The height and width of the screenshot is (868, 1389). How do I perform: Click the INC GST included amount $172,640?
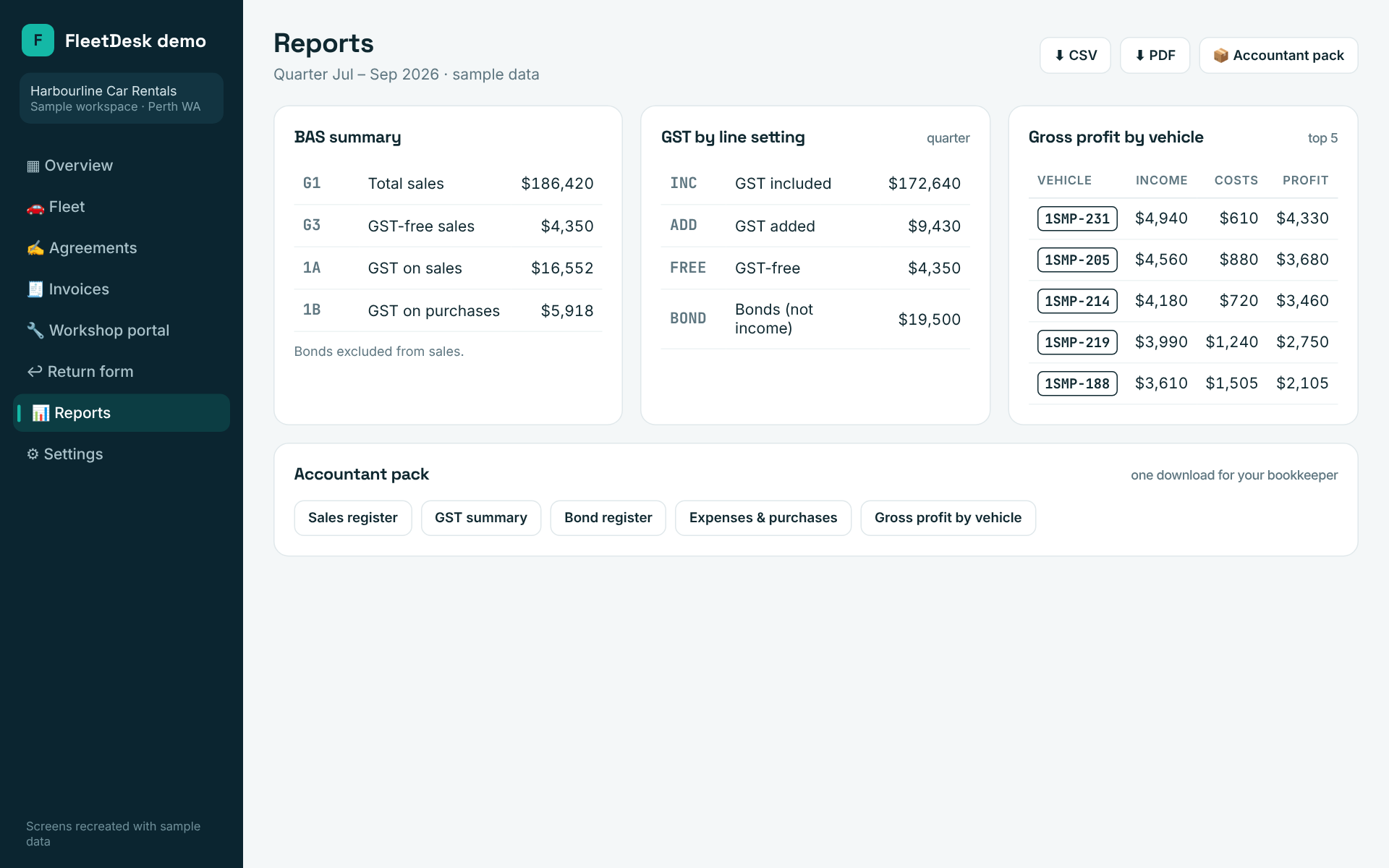925,184
